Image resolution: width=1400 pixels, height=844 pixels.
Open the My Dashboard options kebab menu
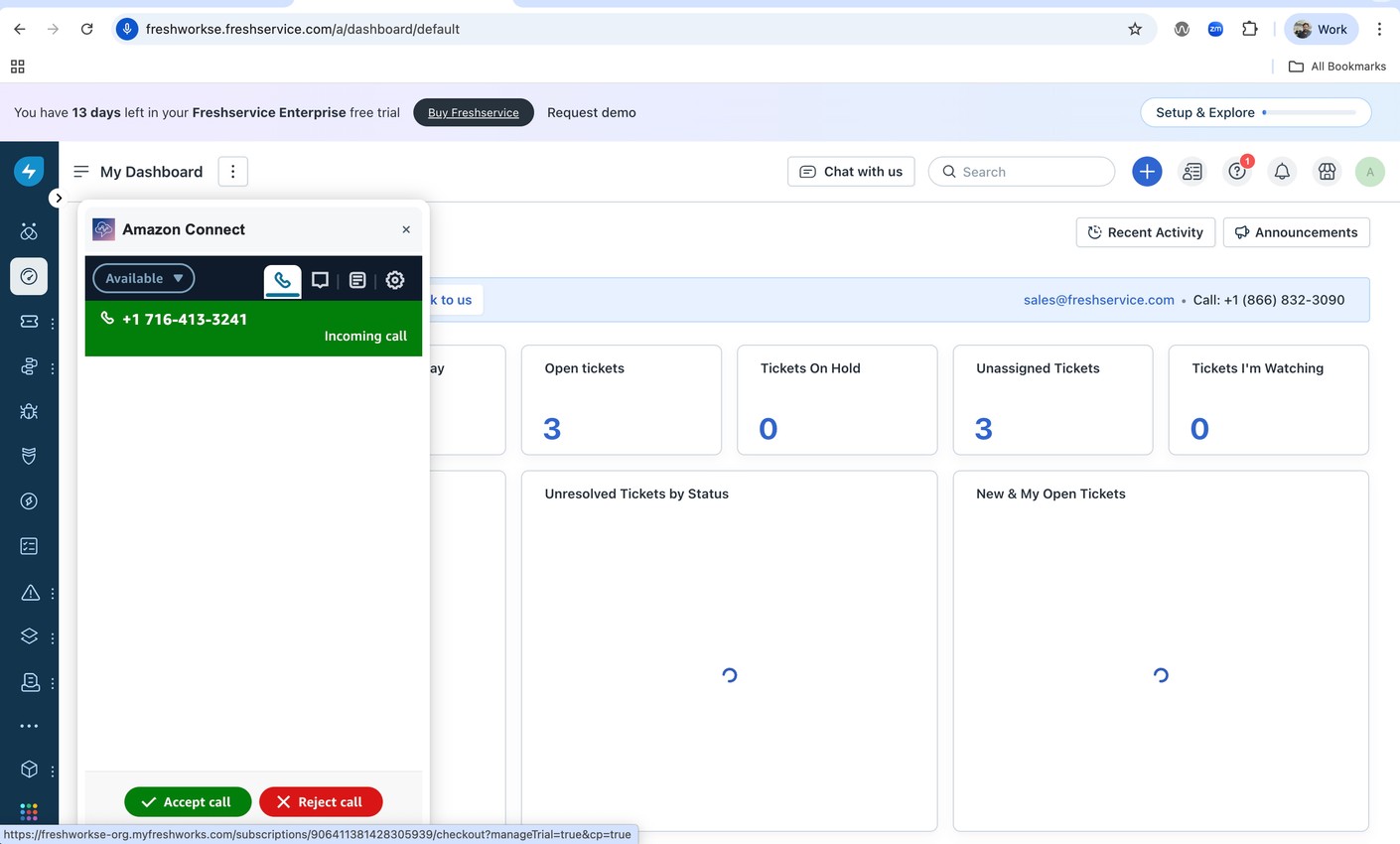tap(232, 171)
